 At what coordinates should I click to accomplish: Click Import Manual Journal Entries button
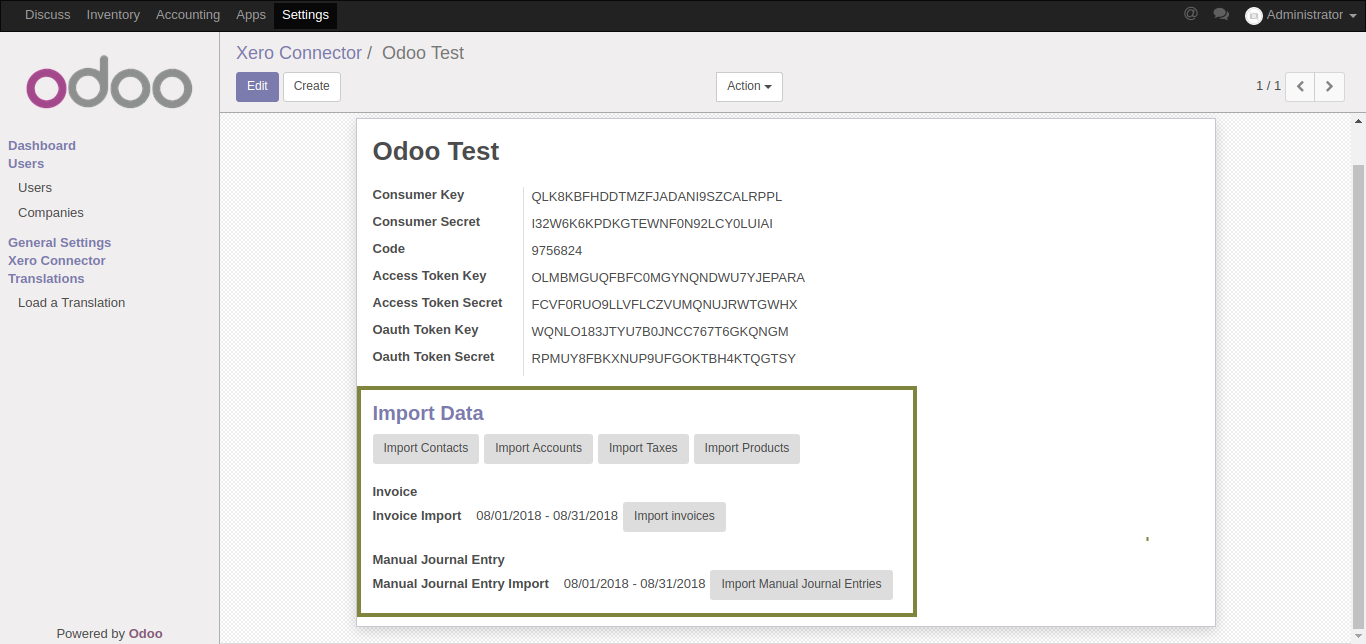tap(801, 585)
